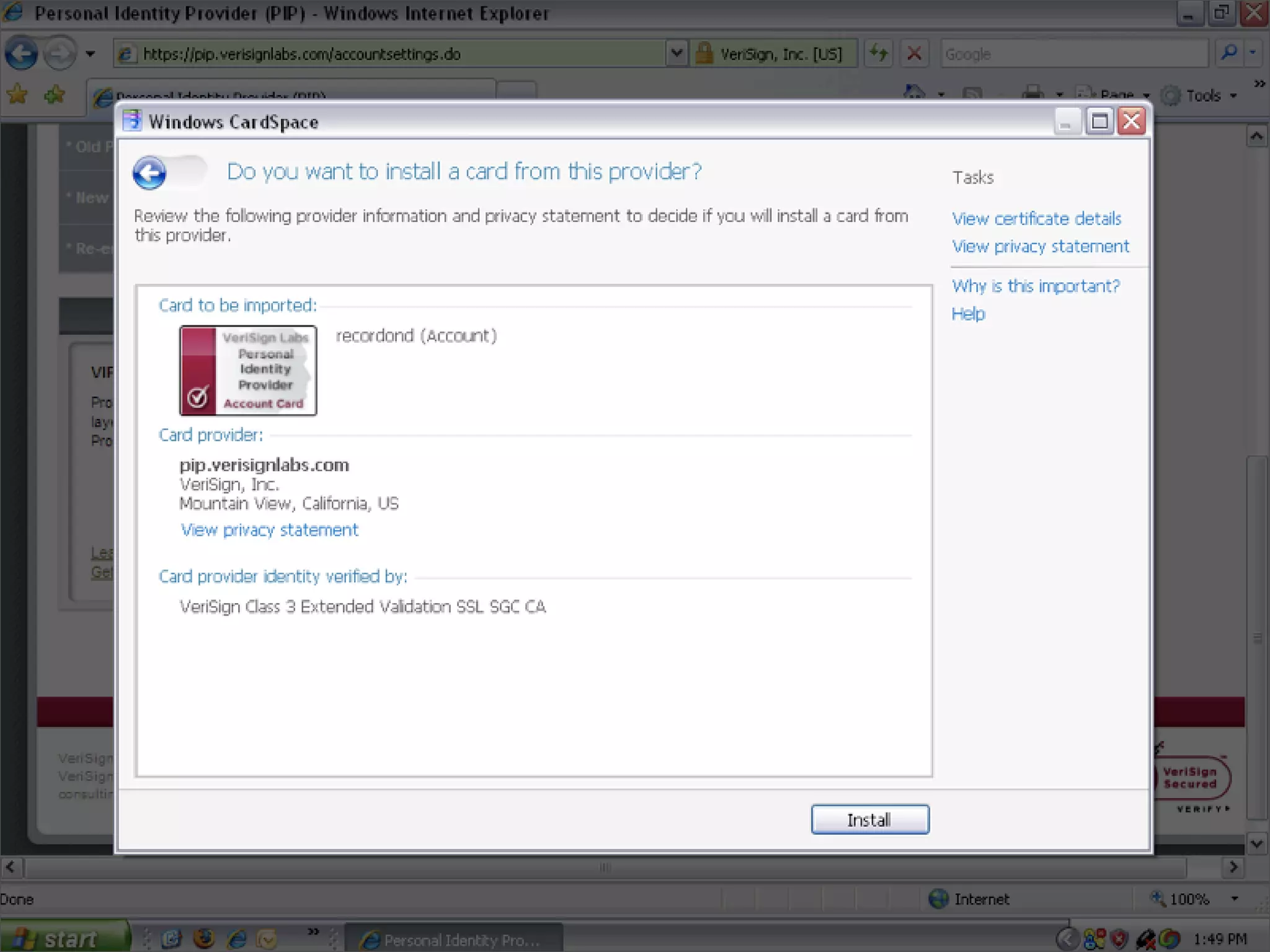Expand the address bar URL dropdown
The image size is (1270, 952).
pyautogui.click(x=677, y=54)
